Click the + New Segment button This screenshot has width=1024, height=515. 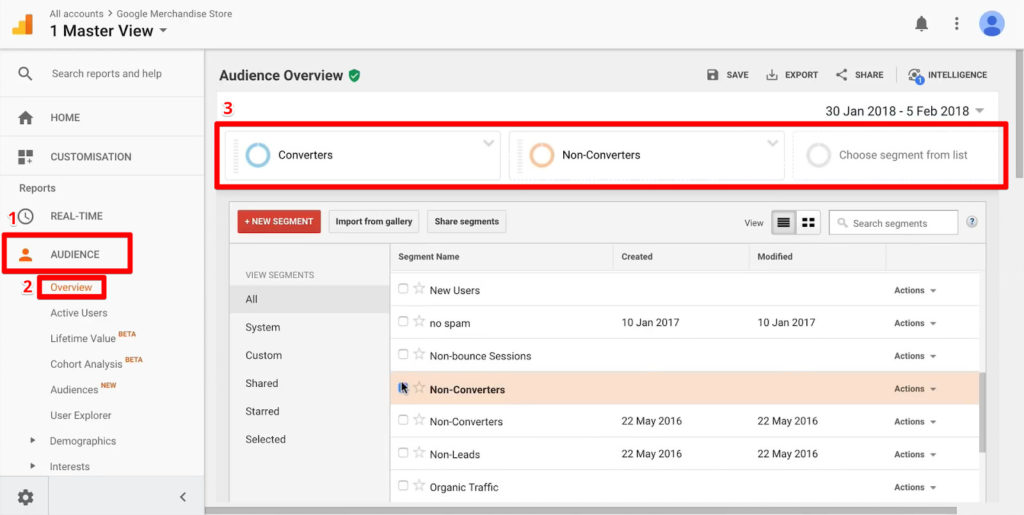pyautogui.click(x=279, y=221)
